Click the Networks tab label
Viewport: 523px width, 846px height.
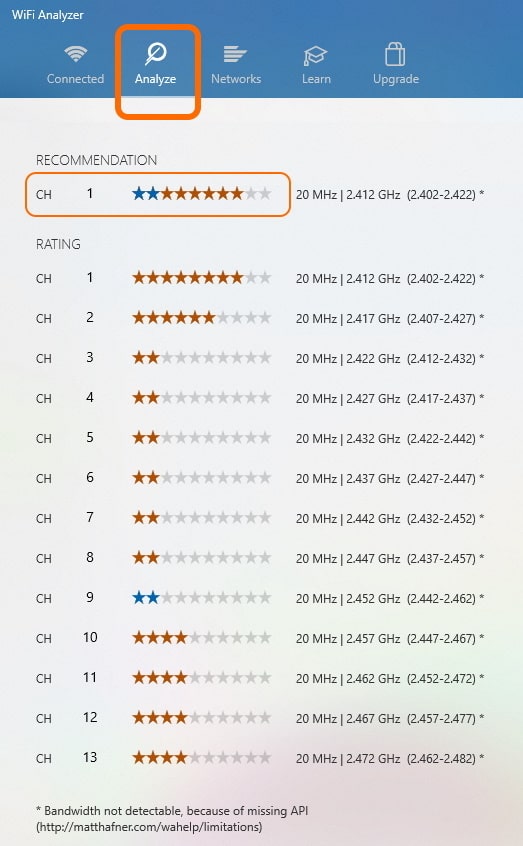coord(236,79)
